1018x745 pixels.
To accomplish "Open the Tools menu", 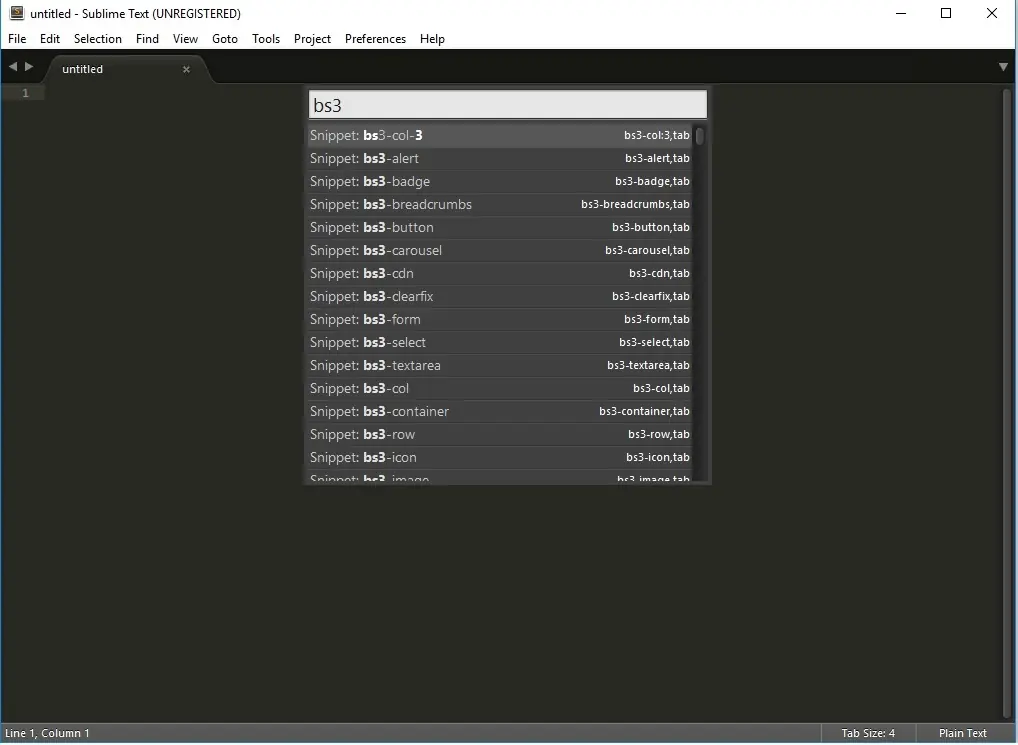I will (266, 39).
